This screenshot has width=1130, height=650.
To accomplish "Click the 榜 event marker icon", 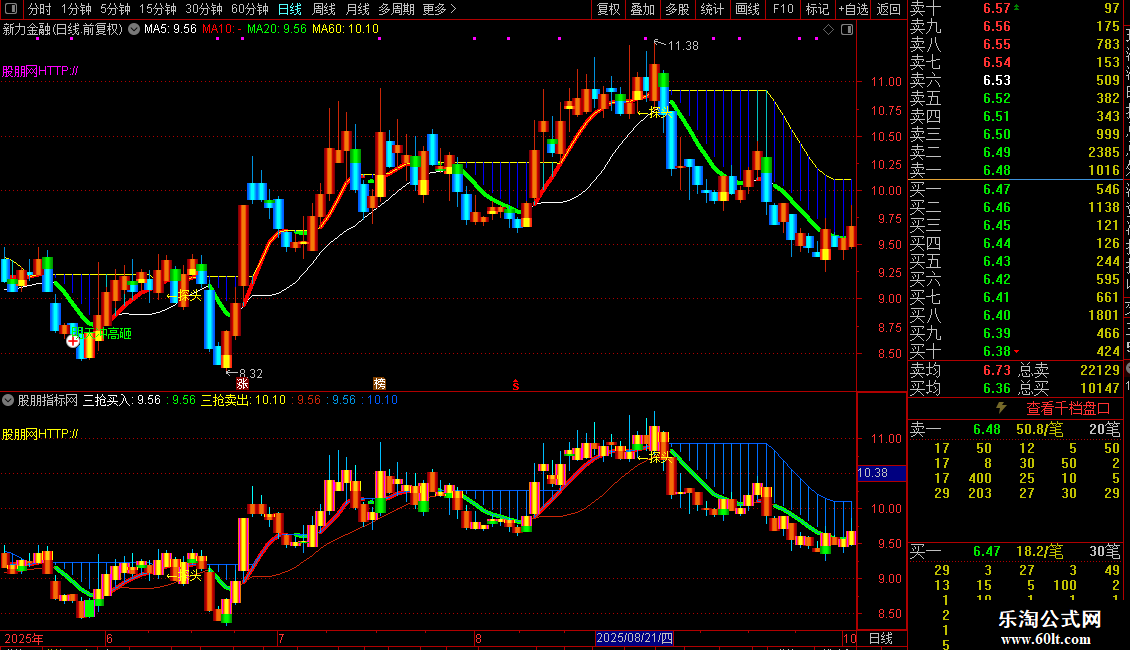I will coord(379,384).
